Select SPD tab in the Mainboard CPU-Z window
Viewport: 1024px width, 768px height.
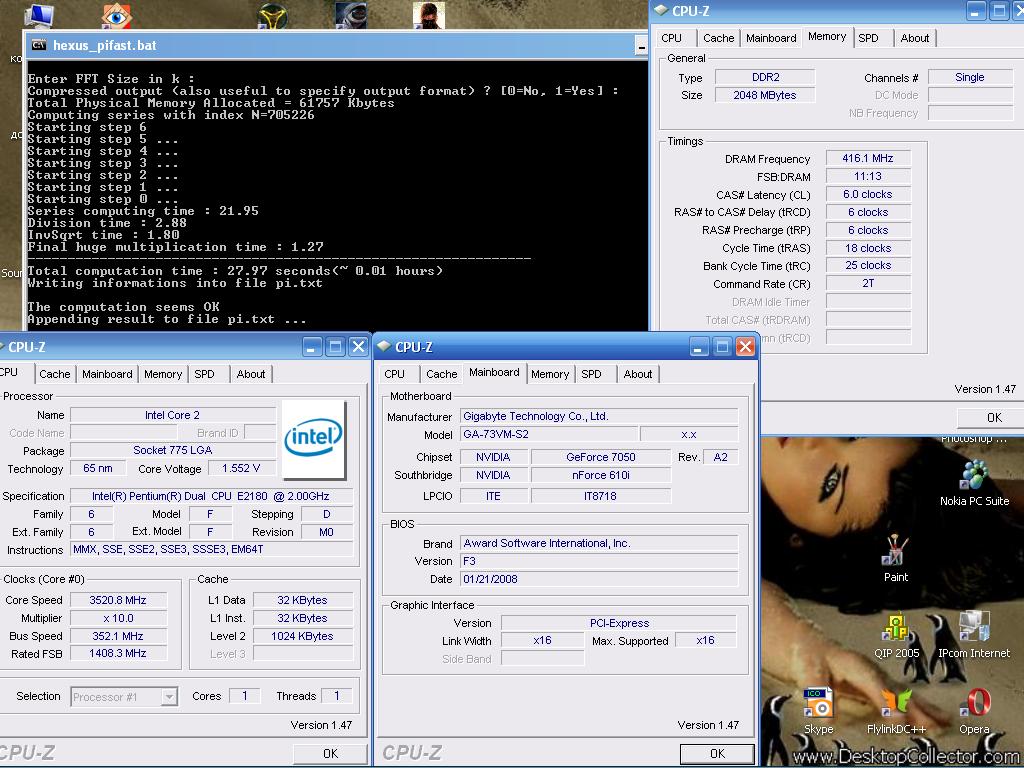pyautogui.click(x=592, y=374)
